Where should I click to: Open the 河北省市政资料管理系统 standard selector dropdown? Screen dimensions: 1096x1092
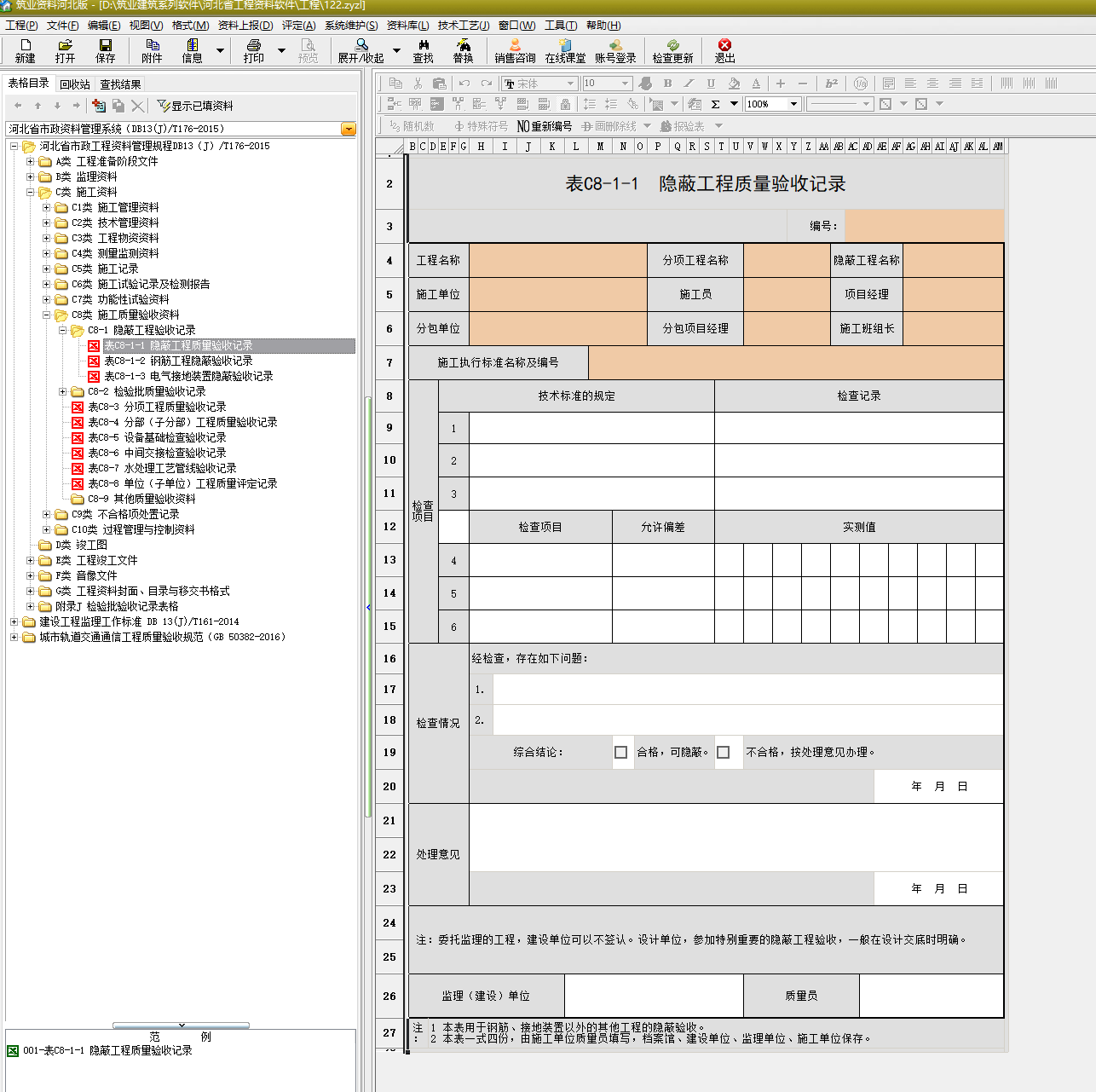pos(349,129)
